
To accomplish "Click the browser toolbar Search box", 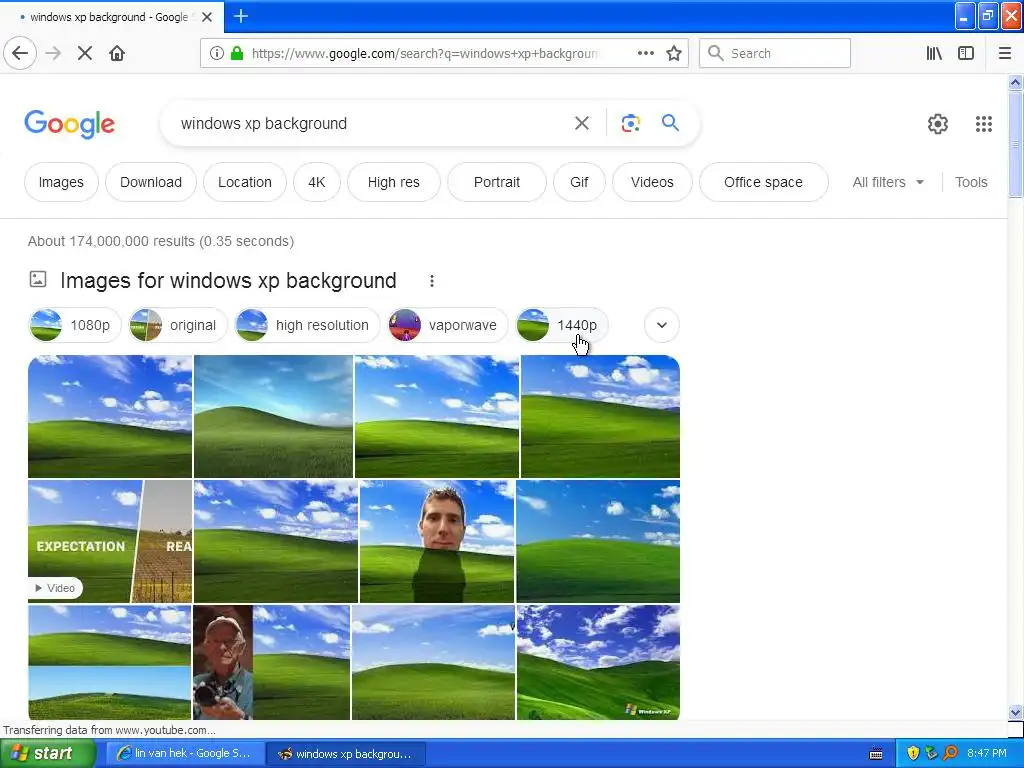I will pyautogui.click(x=775, y=53).
